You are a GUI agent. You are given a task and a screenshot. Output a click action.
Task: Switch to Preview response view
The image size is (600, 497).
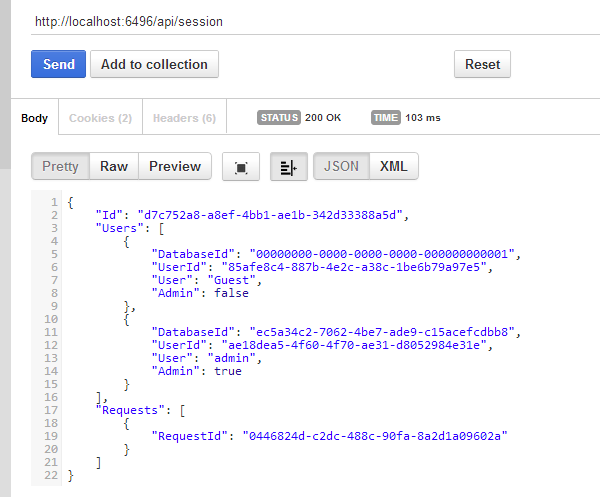175,166
